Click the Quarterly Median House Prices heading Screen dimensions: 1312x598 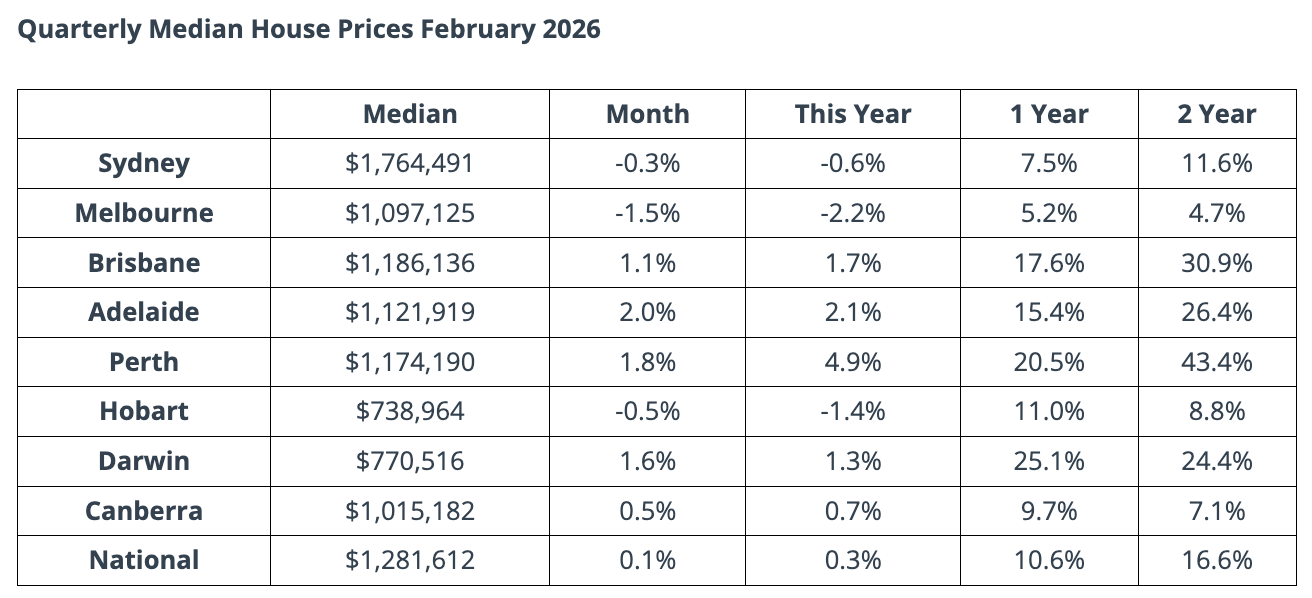click(309, 29)
